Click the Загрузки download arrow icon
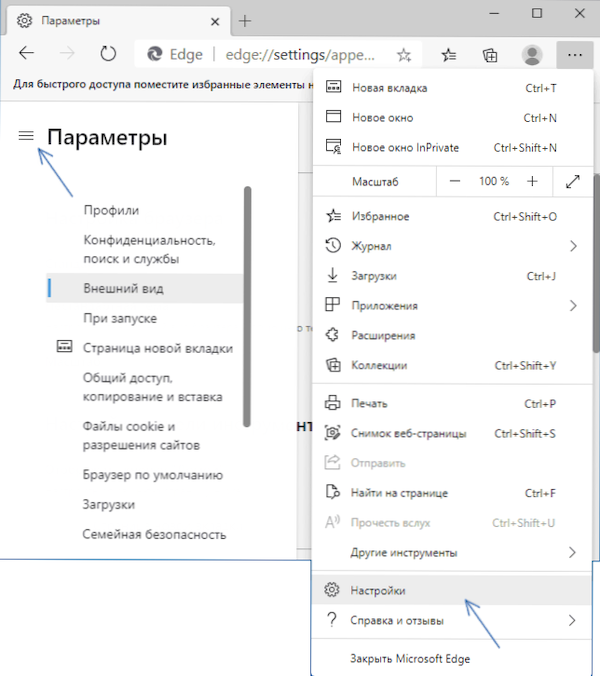 point(332,275)
